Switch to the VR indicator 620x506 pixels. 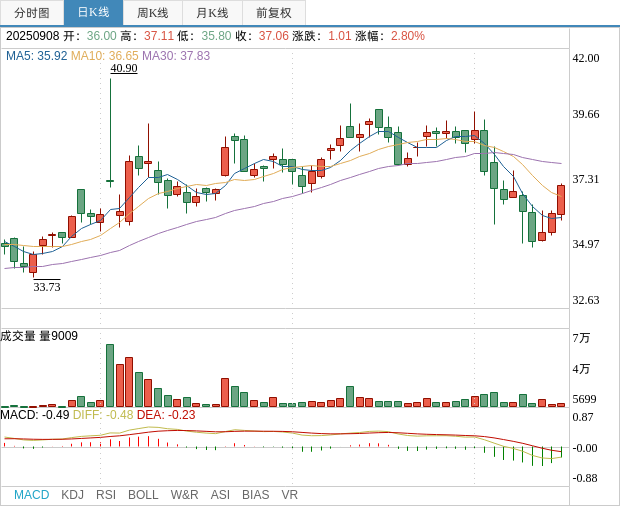tap(289, 495)
